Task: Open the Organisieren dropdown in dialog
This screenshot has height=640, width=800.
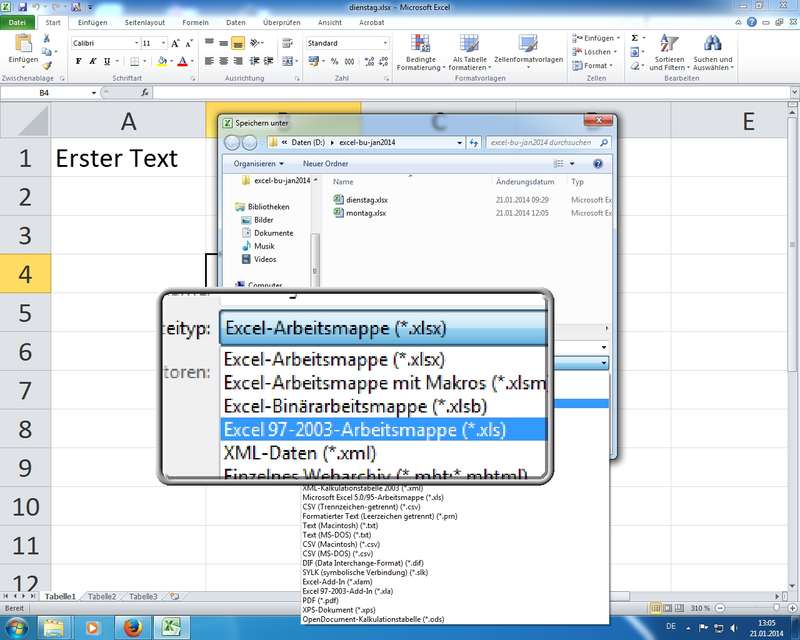Action: coord(257,163)
